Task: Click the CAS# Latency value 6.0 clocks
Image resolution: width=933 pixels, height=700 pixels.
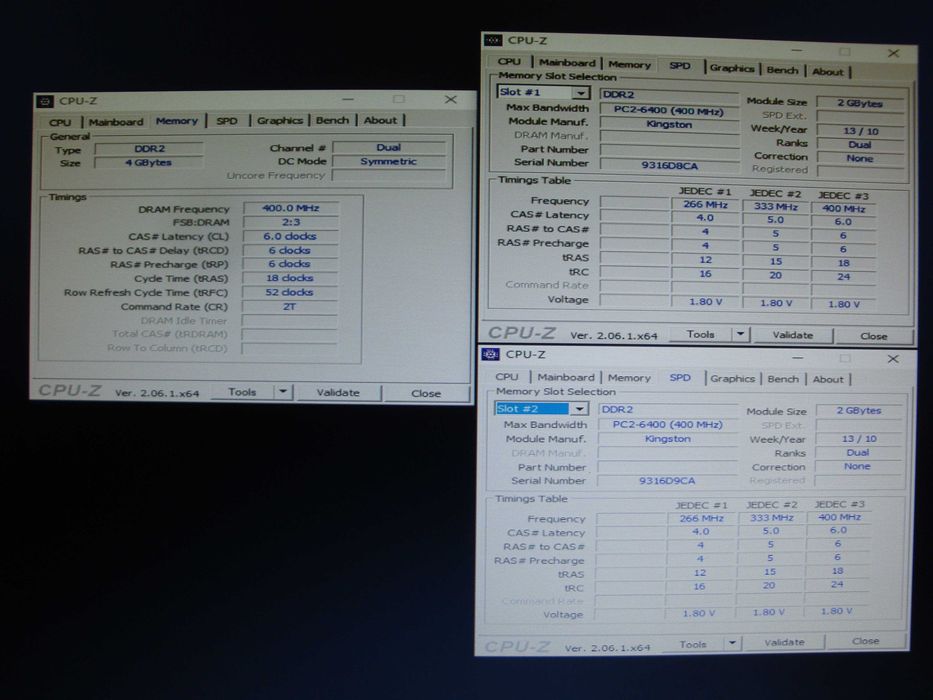Action: click(x=290, y=236)
